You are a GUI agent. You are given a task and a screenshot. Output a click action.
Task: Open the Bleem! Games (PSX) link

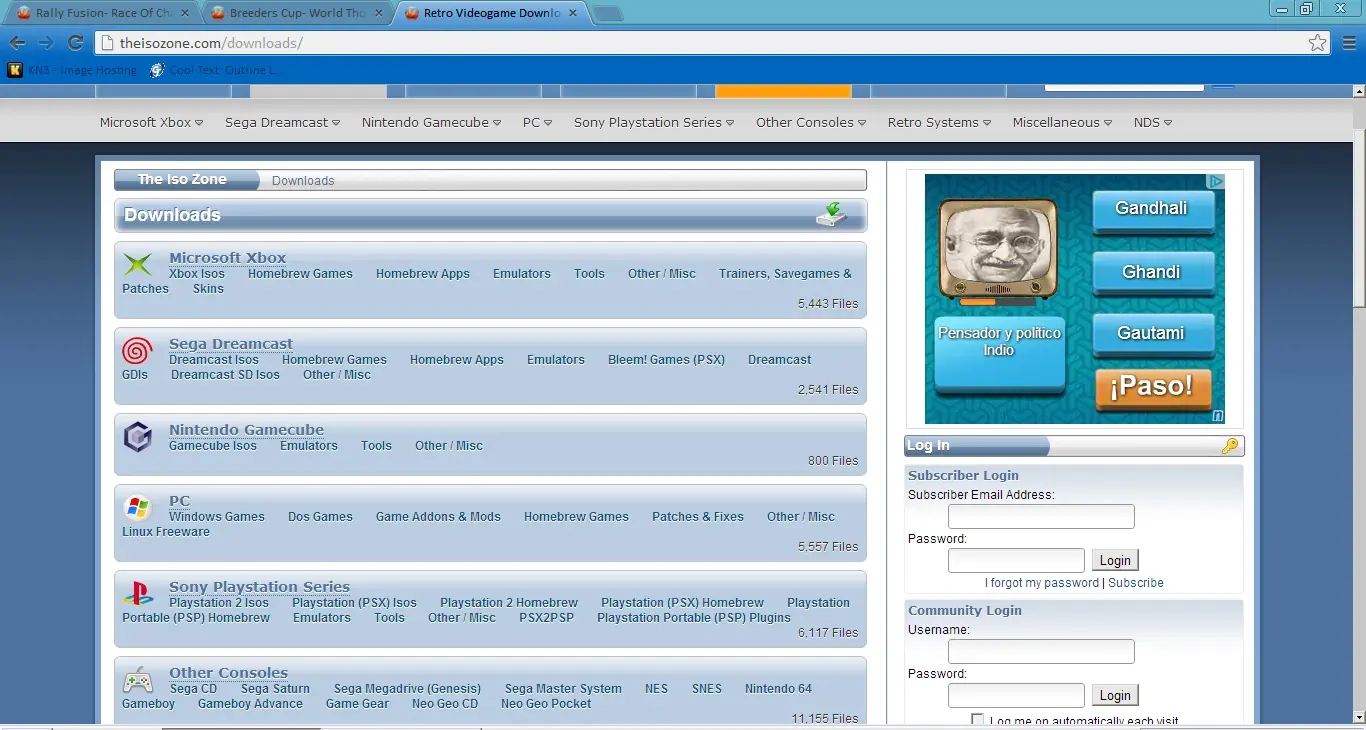click(666, 359)
